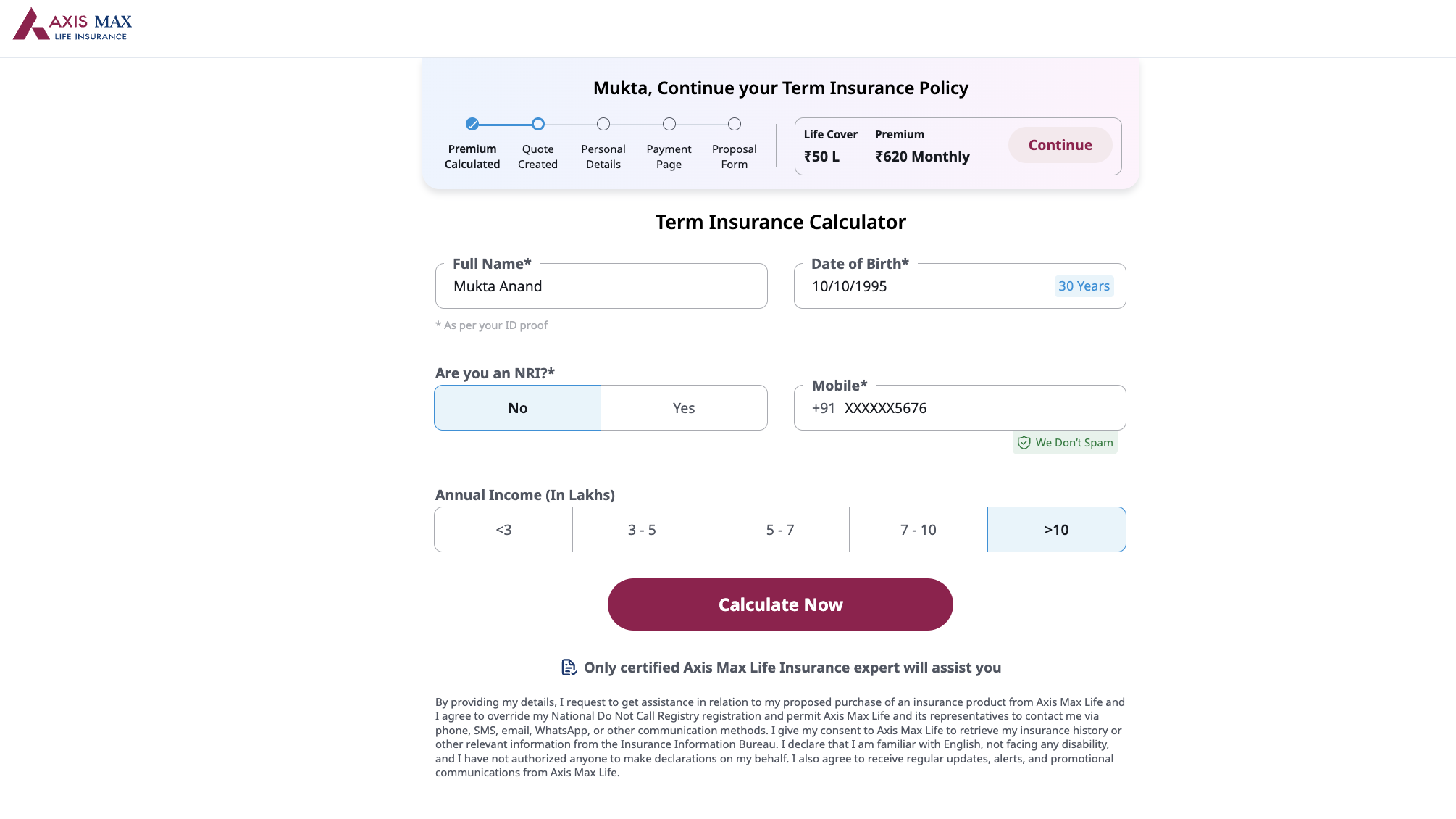The height and width of the screenshot is (819, 1456).
Task: Click the Proposal Form step circle
Action: 734,124
